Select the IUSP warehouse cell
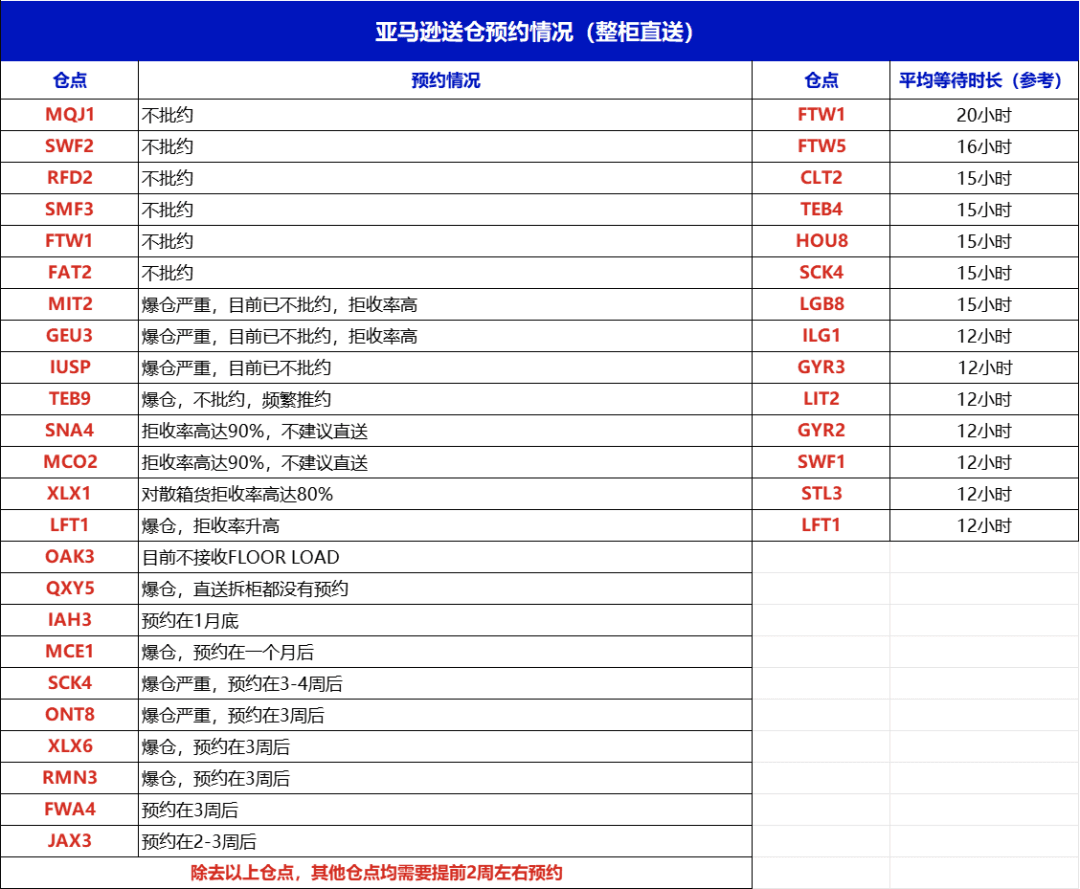 [69, 367]
